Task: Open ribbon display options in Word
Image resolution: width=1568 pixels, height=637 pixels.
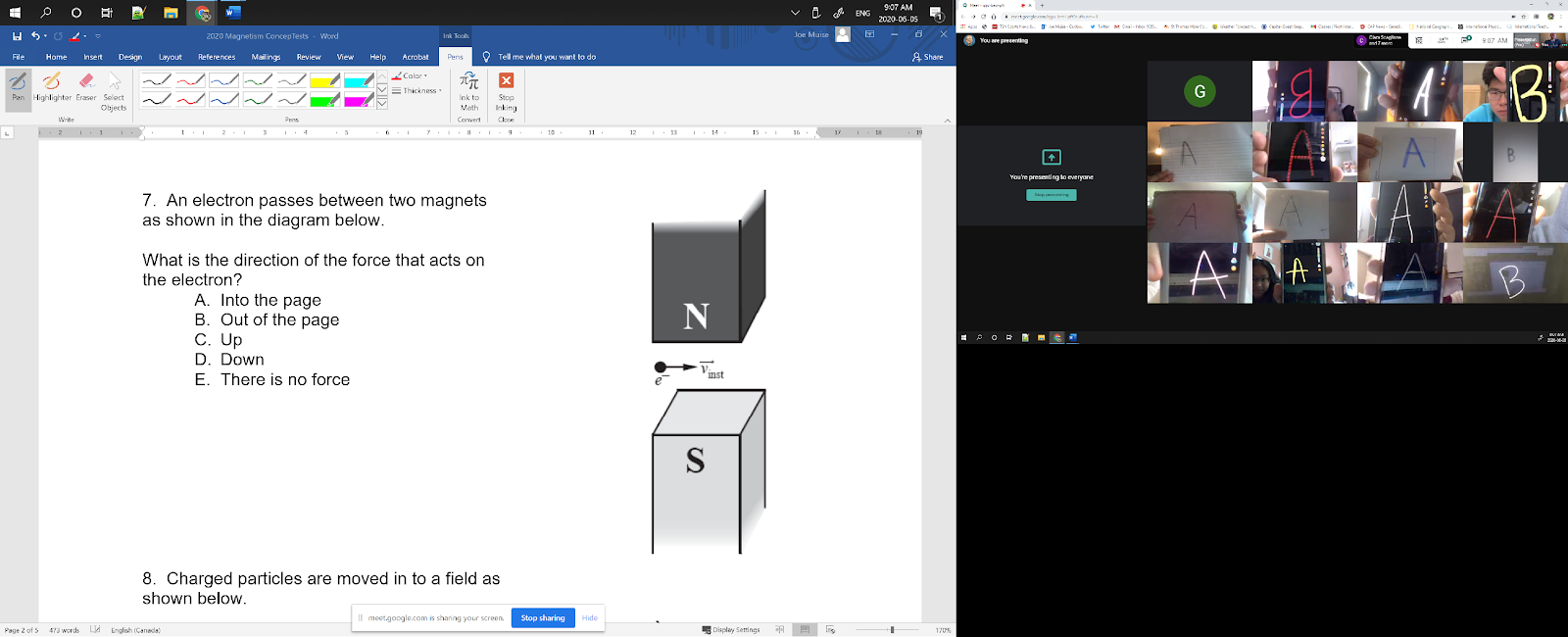Action: [x=869, y=34]
